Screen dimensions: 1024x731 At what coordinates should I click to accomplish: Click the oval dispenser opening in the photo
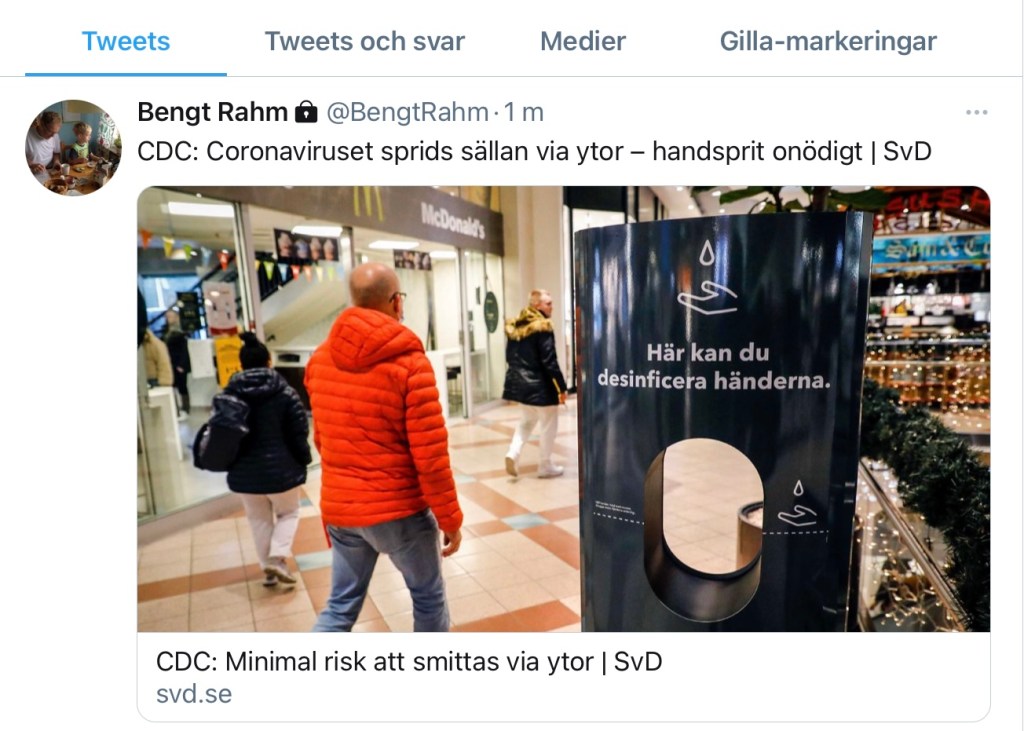pos(703,529)
